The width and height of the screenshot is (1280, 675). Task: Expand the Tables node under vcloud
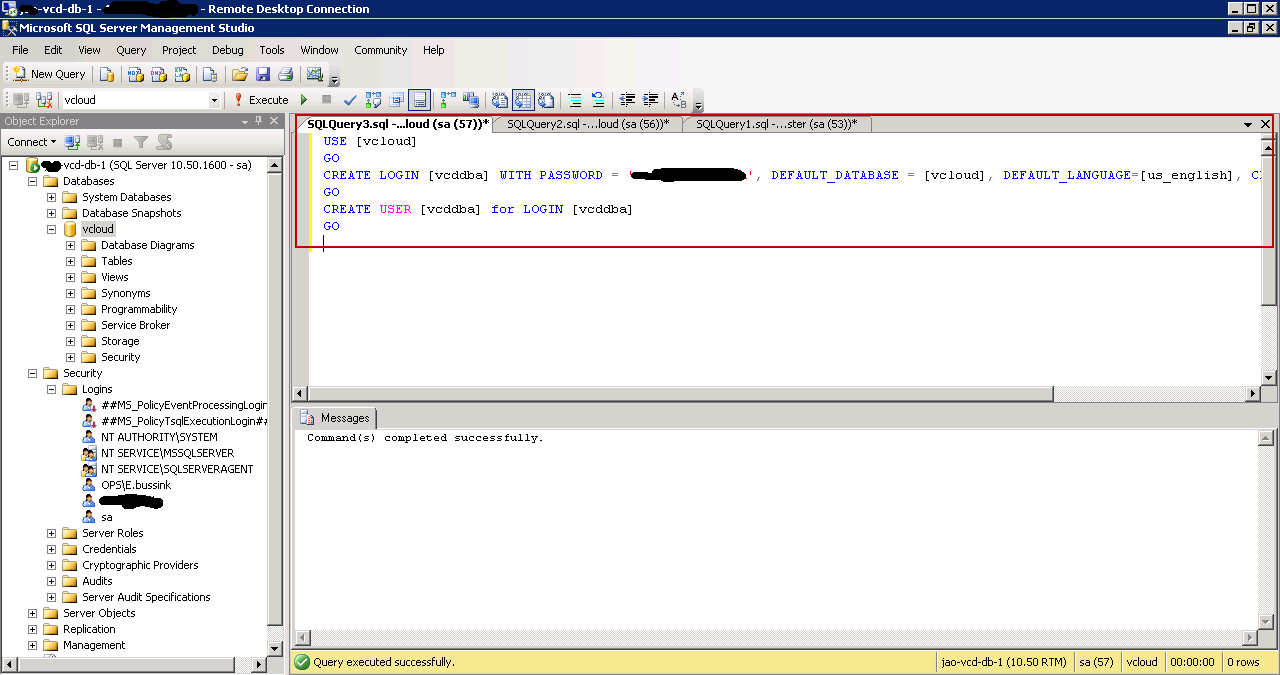pyautogui.click(x=69, y=260)
